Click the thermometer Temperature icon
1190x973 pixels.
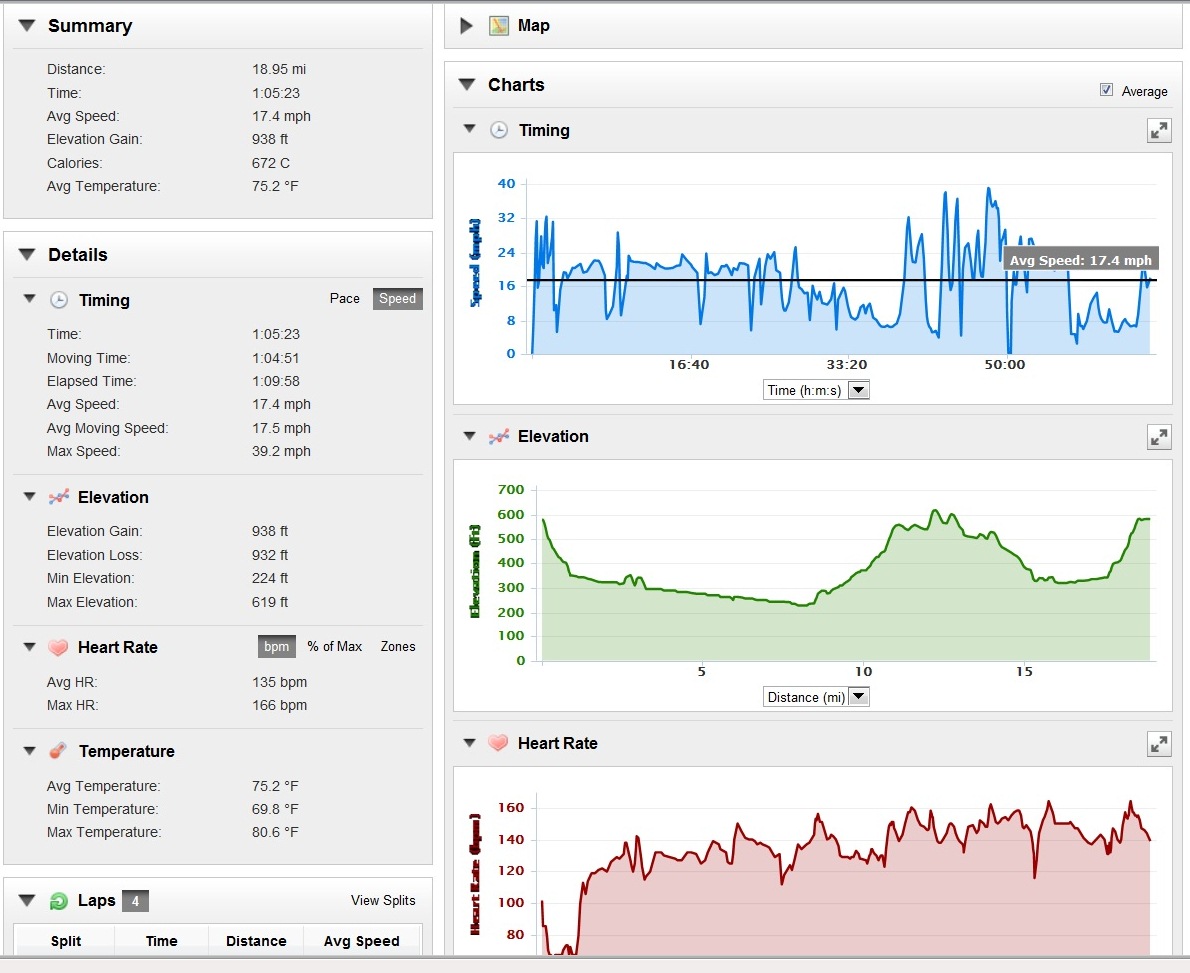point(58,751)
